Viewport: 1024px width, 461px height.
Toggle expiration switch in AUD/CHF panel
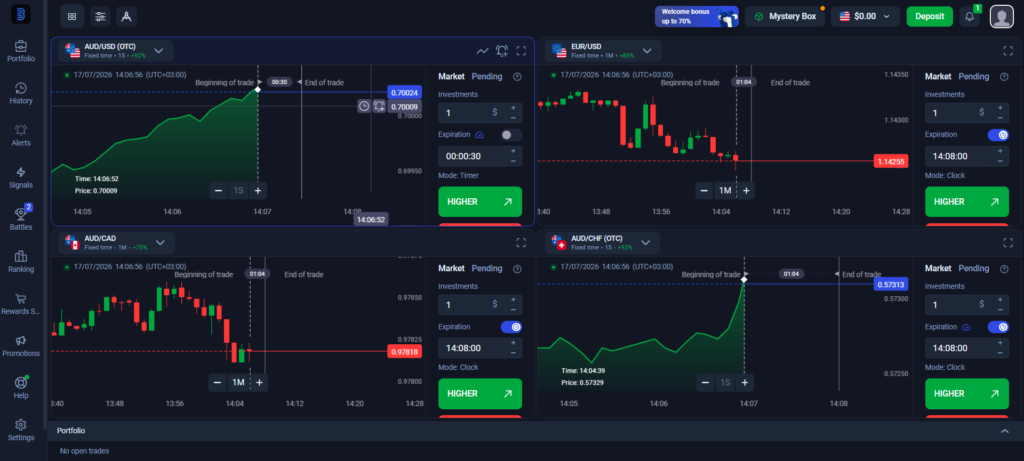pos(998,327)
